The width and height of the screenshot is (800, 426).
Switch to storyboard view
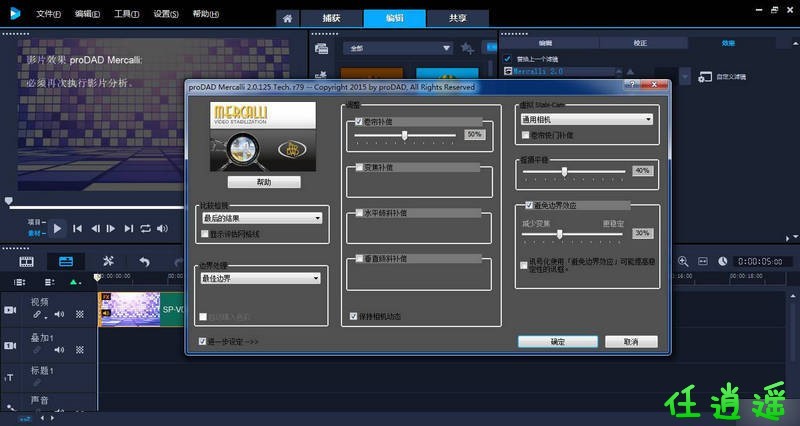pos(27,262)
